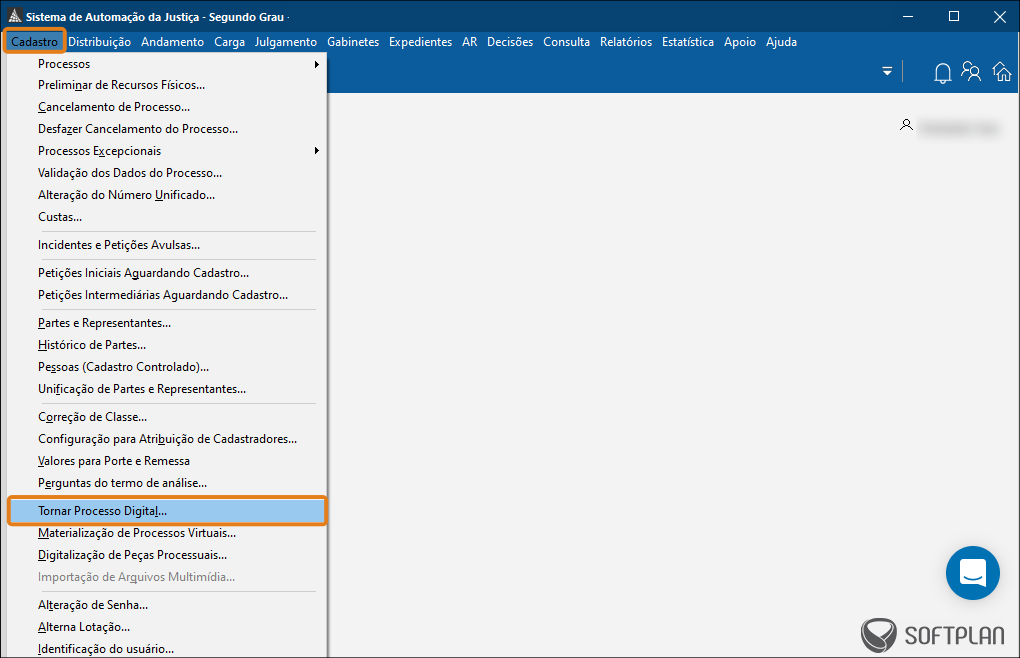Open Validação dos Dados do Processo
1020x658 pixels.
(167, 173)
